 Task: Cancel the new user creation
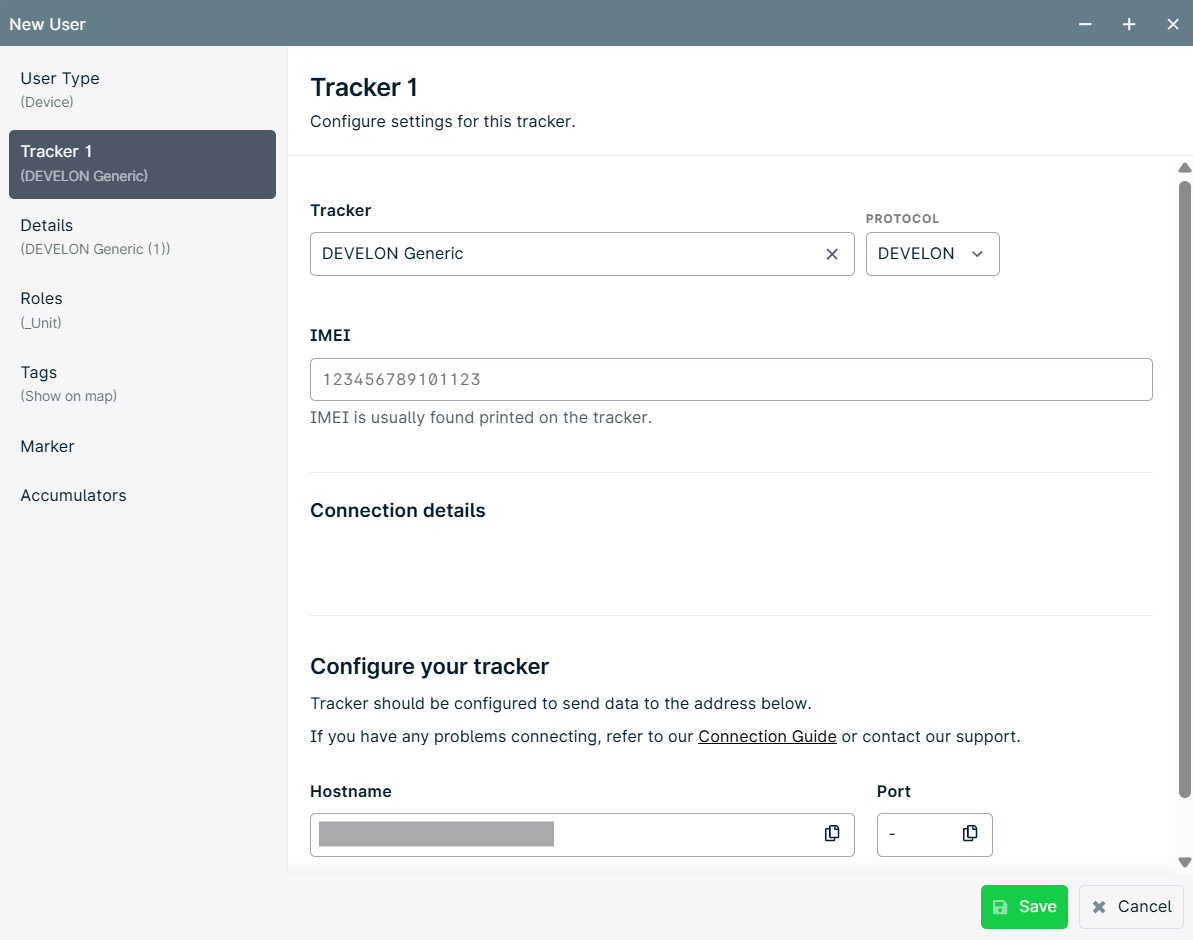coord(1131,907)
